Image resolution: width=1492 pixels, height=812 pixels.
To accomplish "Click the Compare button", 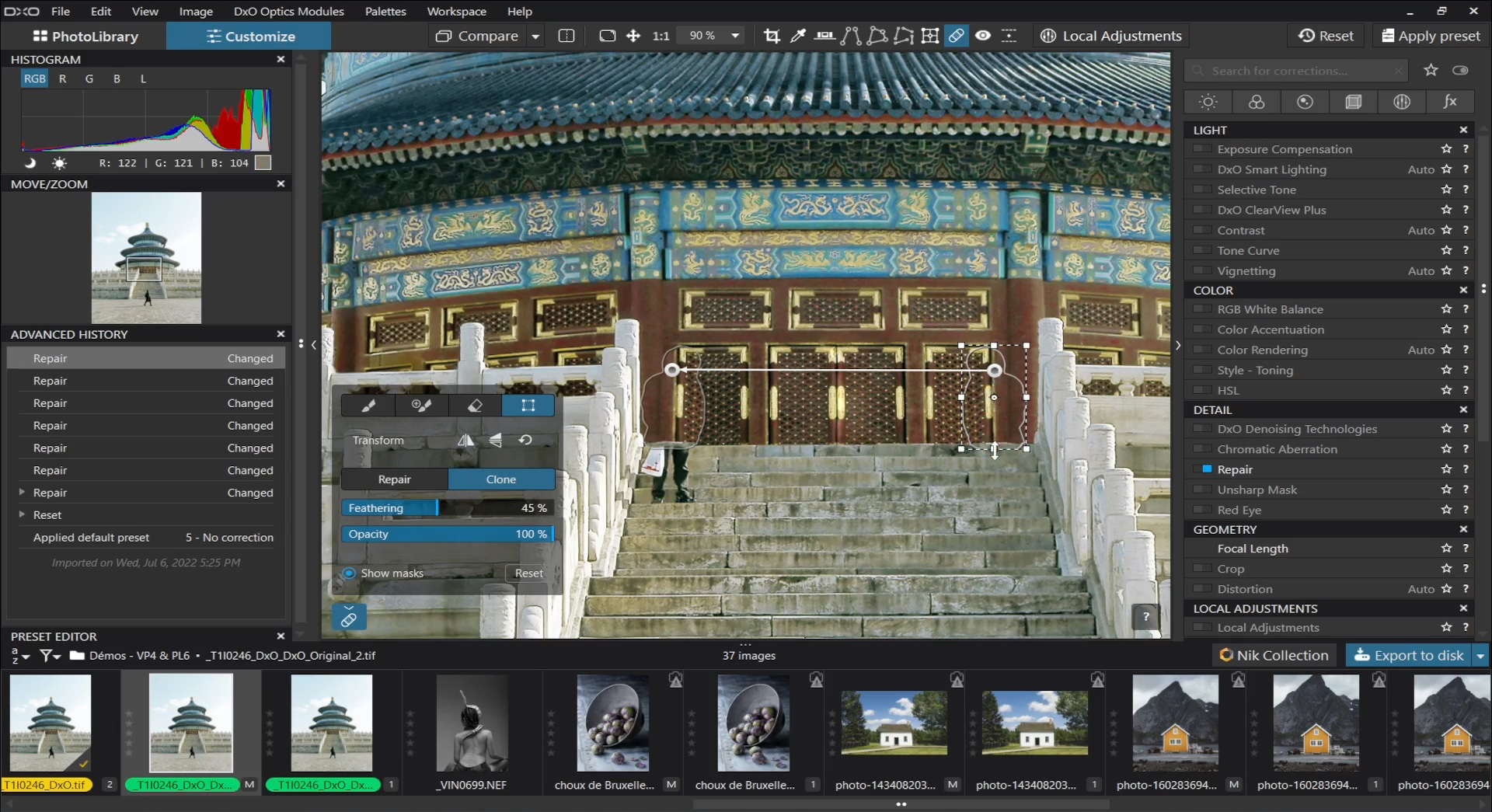I will pyautogui.click(x=477, y=36).
